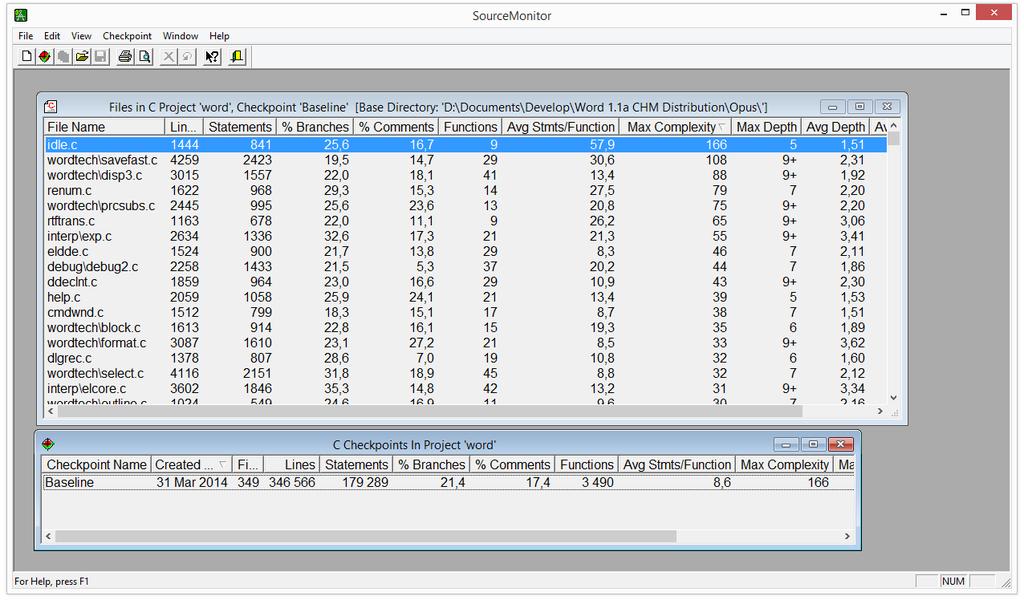1024x600 pixels.
Task: Click right arrow of Checkpoints horizontal scrollbar
Action: coord(847,536)
